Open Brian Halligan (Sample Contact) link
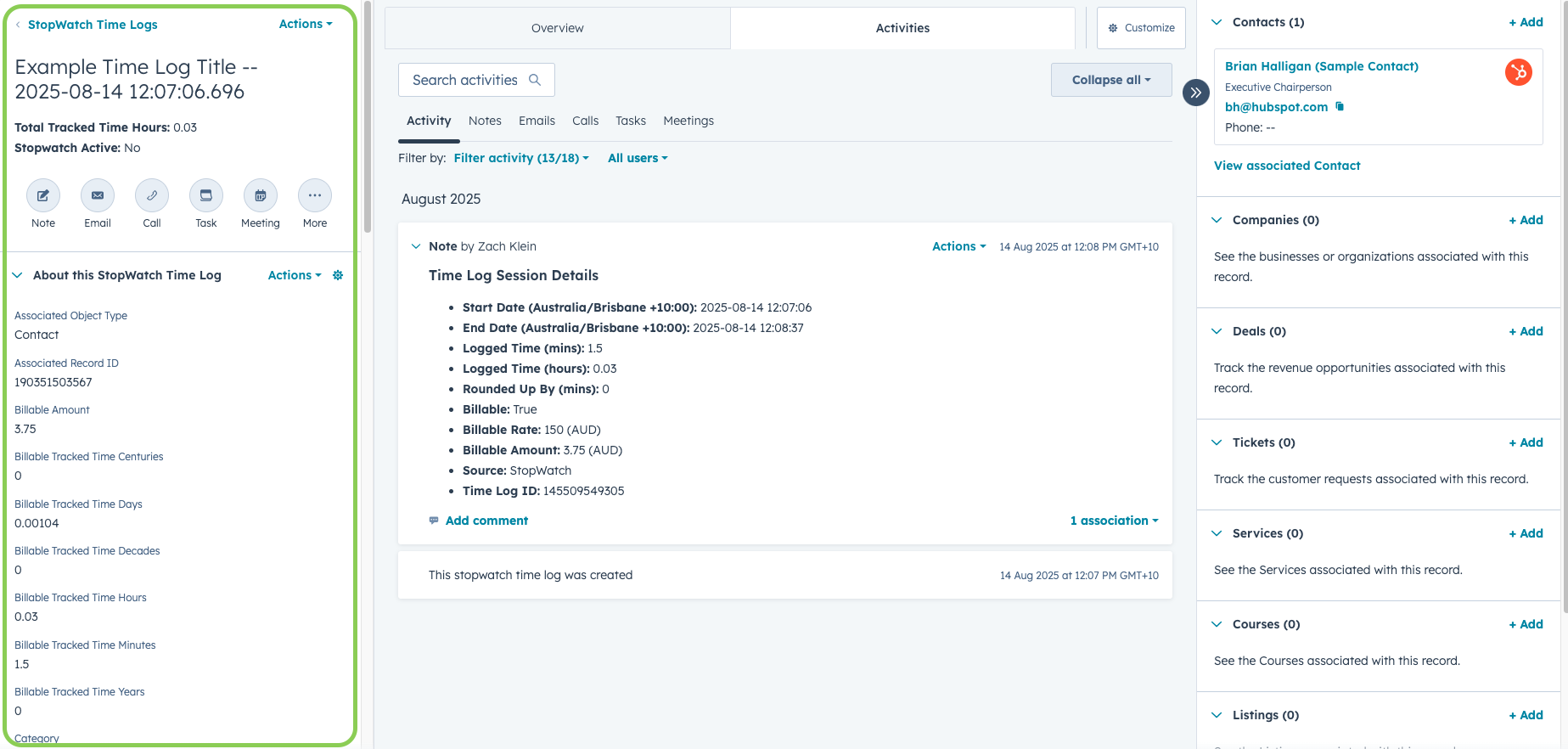 (x=1321, y=66)
